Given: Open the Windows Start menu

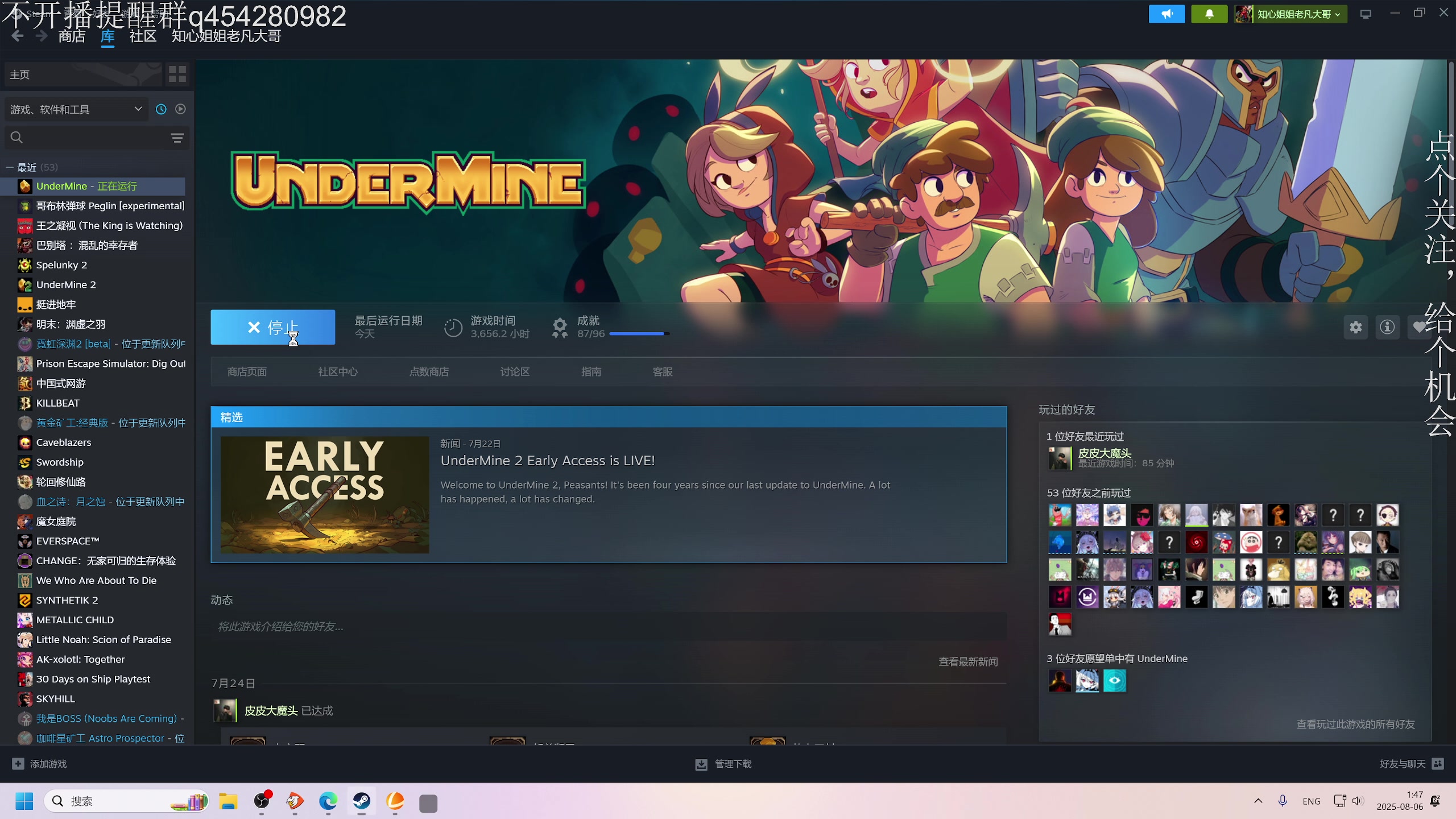Looking at the screenshot, I should [x=24, y=801].
